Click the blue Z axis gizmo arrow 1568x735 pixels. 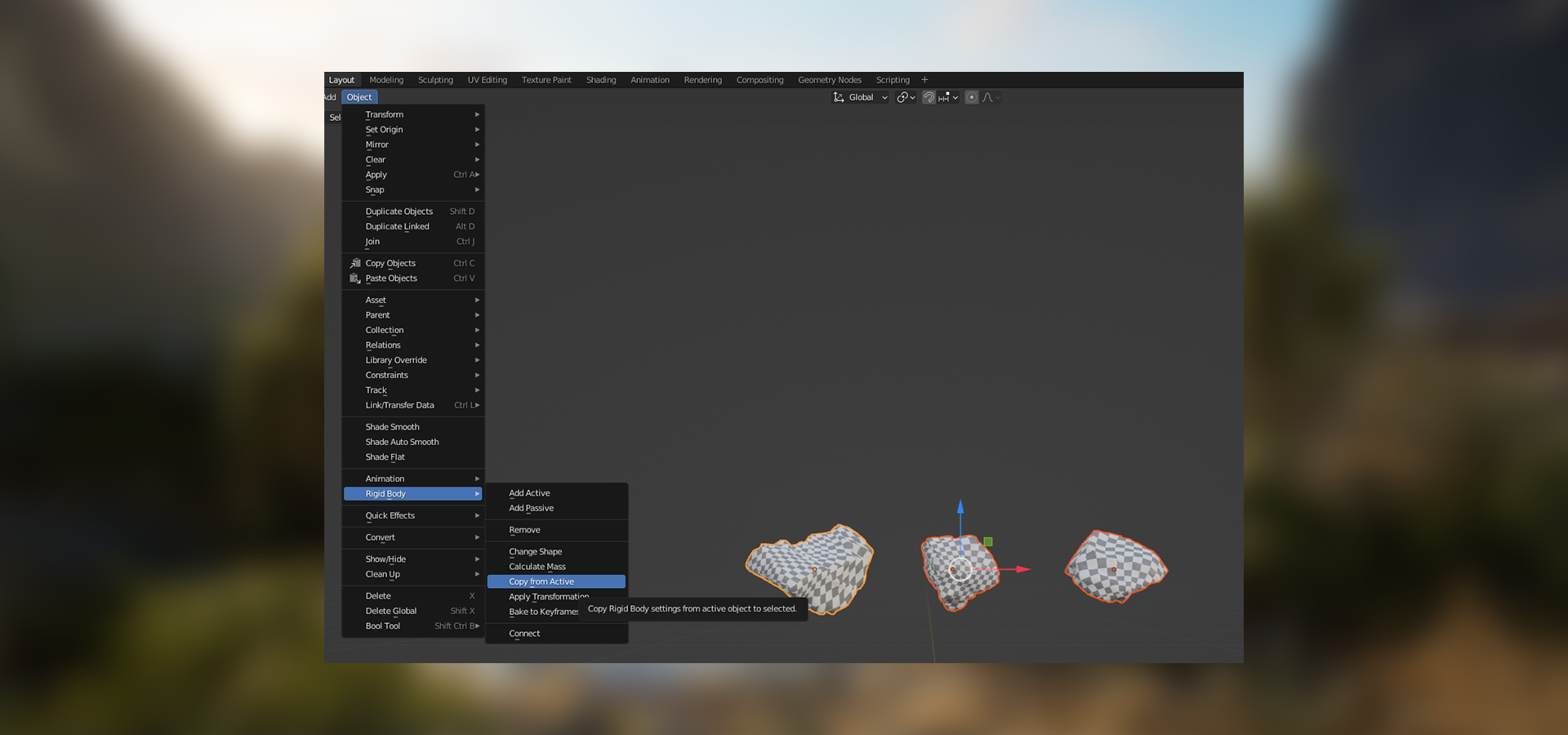tap(960, 506)
